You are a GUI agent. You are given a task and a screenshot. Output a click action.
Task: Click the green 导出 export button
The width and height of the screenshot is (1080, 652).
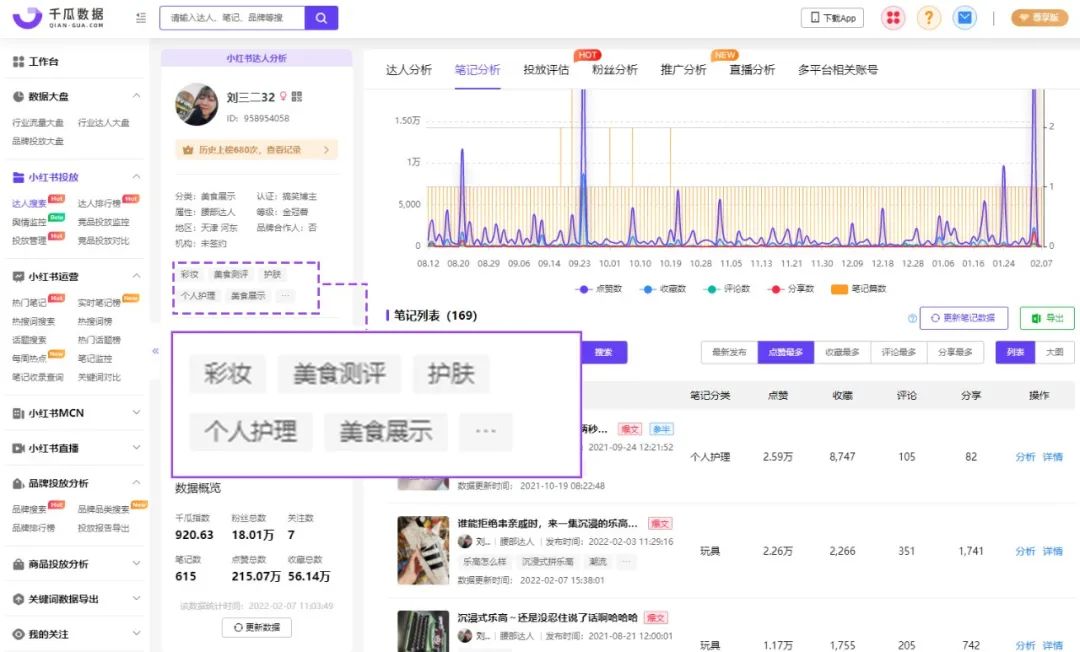(x=1047, y=318)
